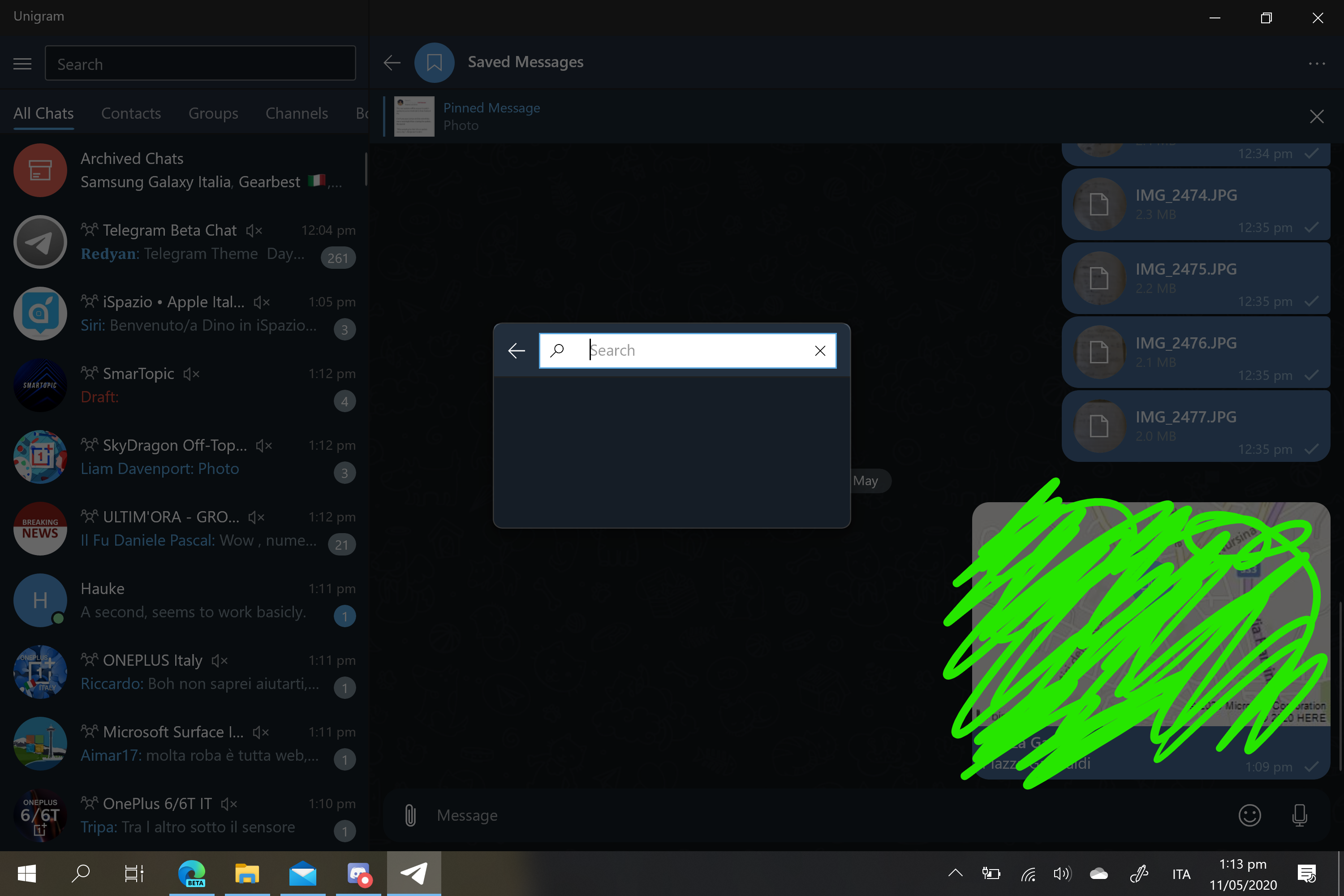1344x896 pixels.
Task: Open IMG_2475.JPG file attachment
Action: pos(1186,269)
